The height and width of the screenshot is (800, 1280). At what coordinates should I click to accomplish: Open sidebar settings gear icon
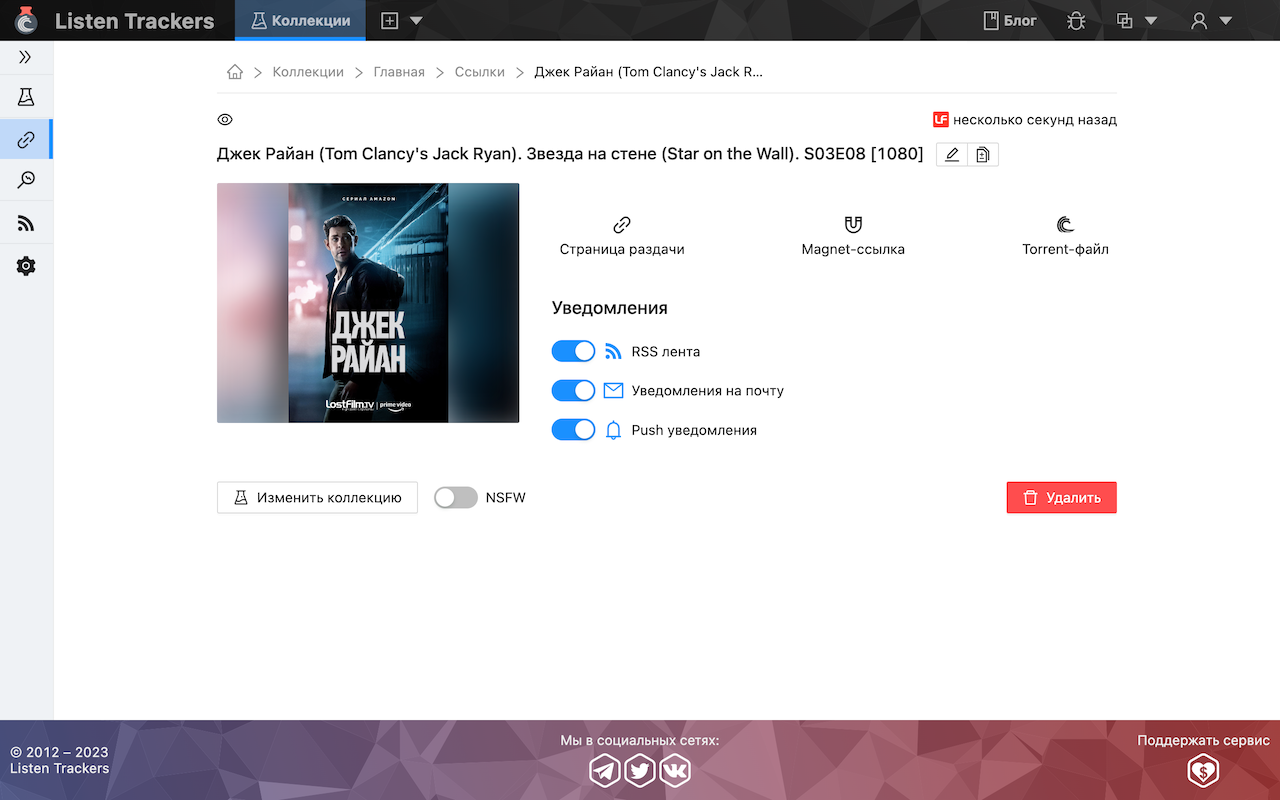tap(26, 265)
